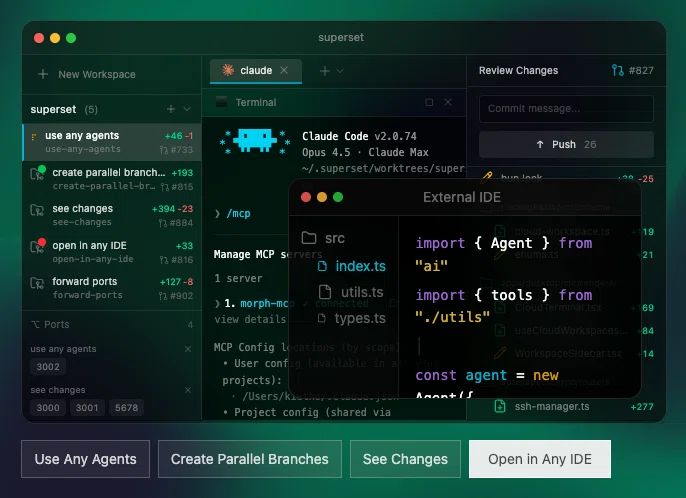The height and width of the screenshot is (498, 686).
Task: Open the create parallel branch workspace
Action: point(112,179)
